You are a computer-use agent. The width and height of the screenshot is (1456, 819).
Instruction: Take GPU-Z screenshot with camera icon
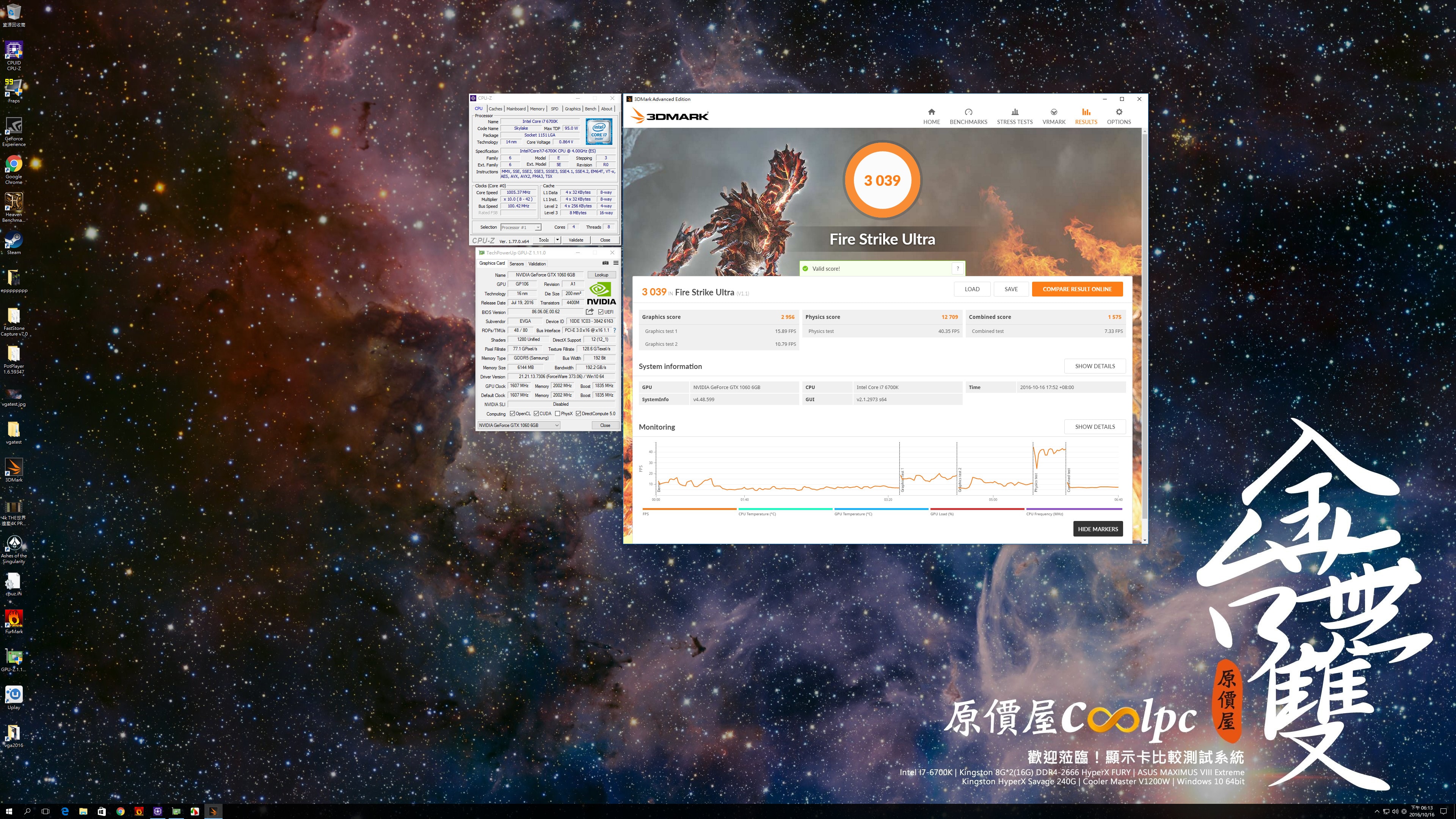point(606,263)
